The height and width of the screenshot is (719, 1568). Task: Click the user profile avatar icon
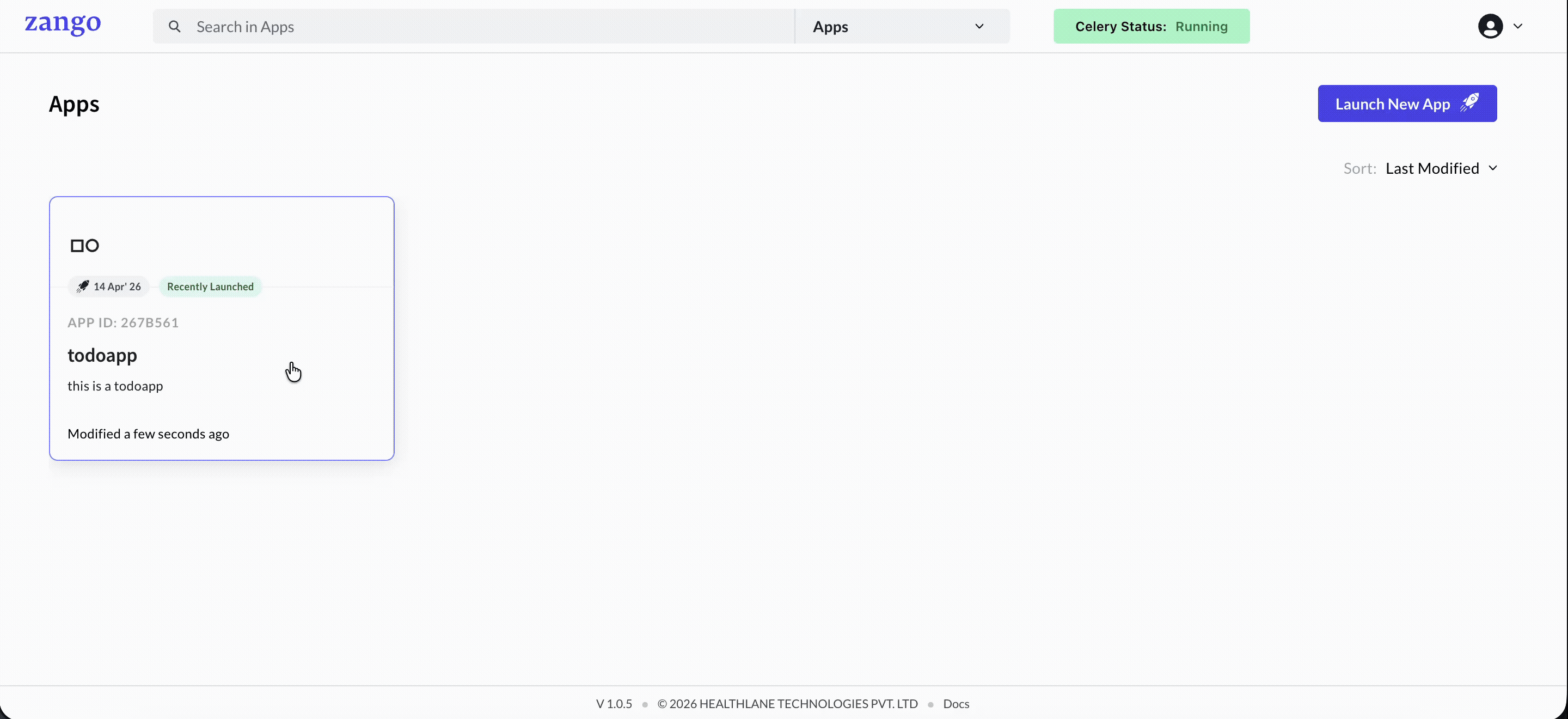pos(1490,26)
